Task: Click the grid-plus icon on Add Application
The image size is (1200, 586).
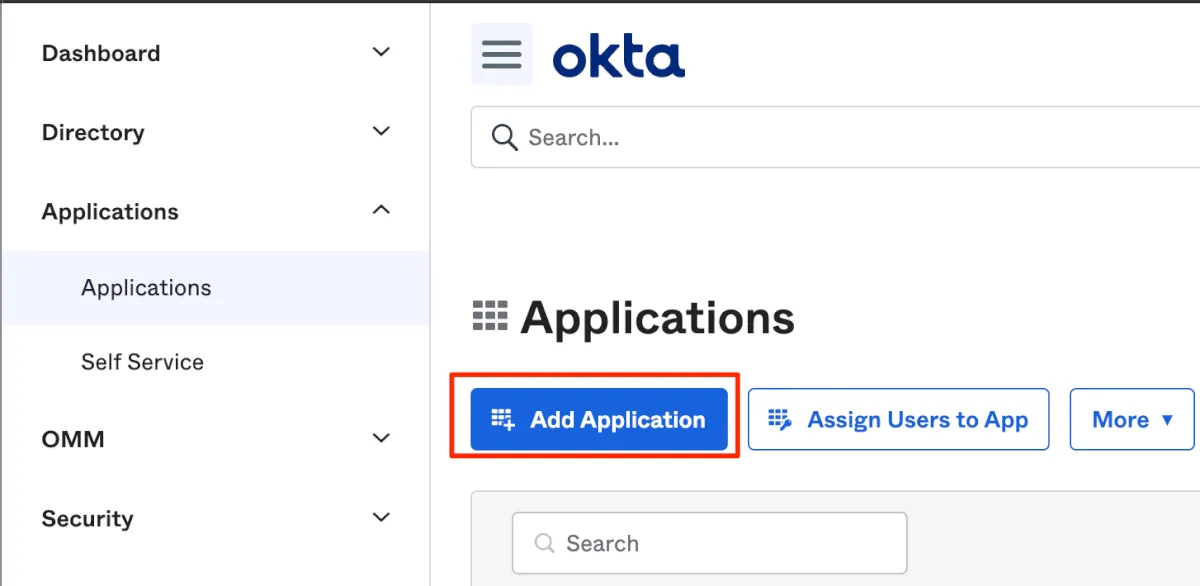Action: 503,419
